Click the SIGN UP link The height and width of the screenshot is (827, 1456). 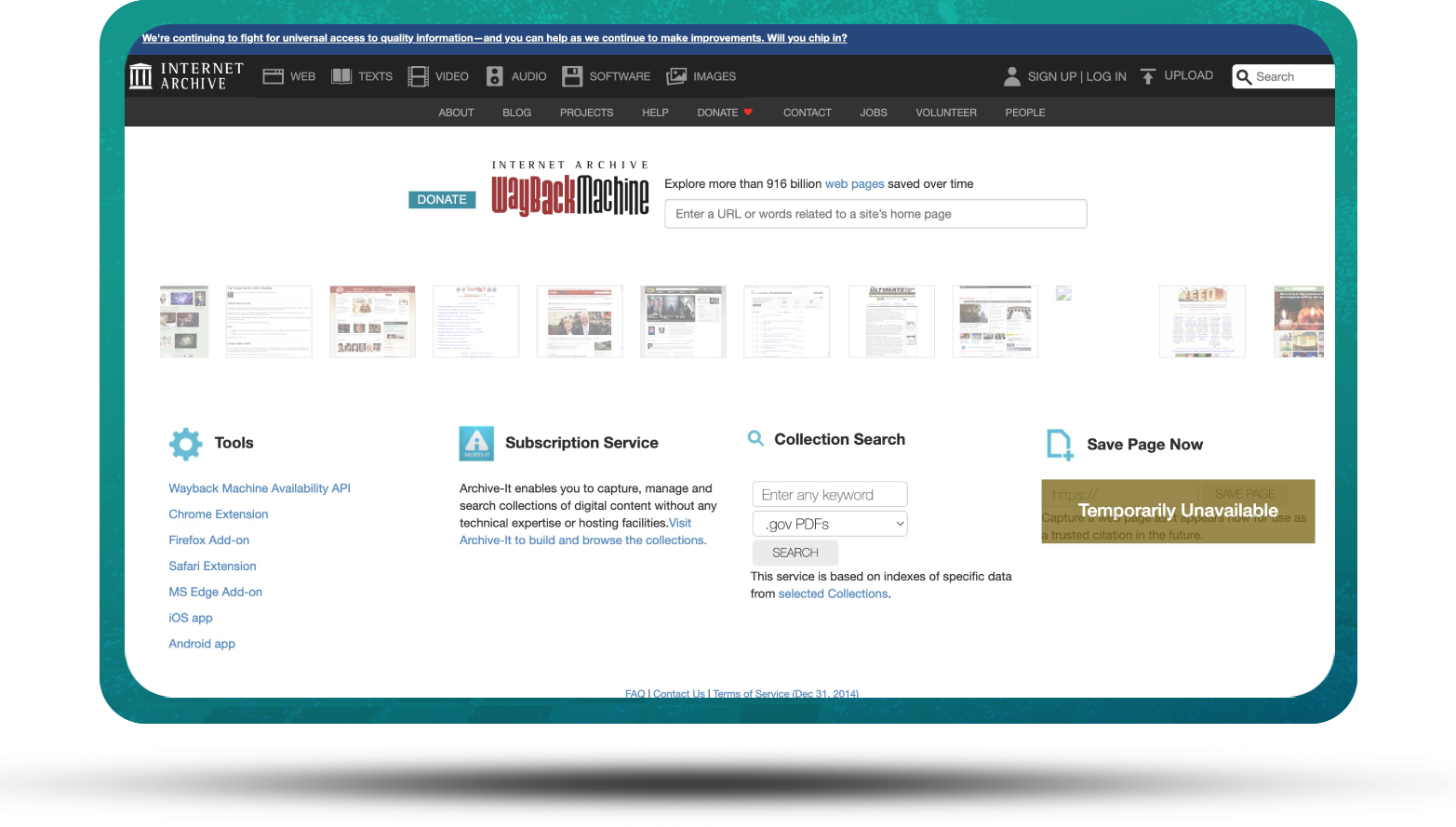pyautogui.click(x=1052, y=76)
